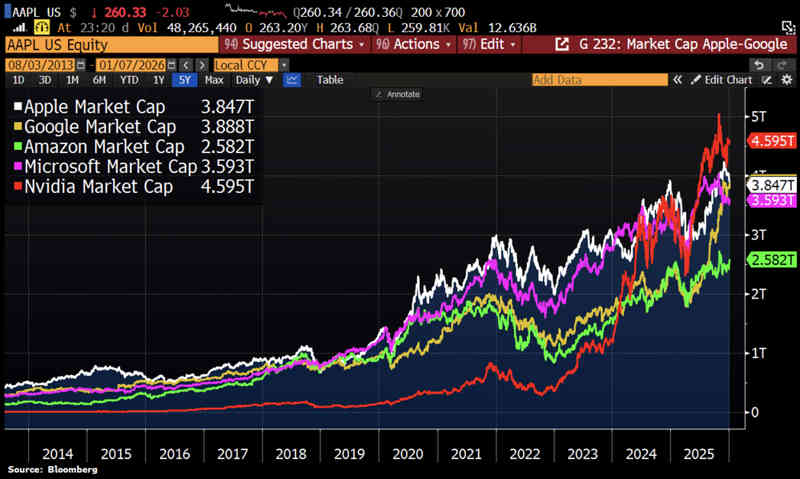Click the Add Data input field
The image size is (800, 479).
598,79
